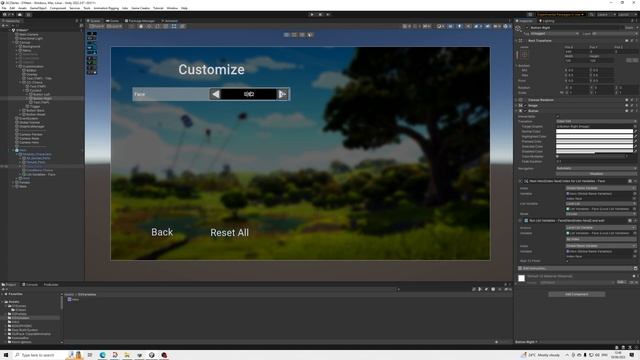Select Favorites in the Project panel
The height and width of the screenshot is (360, 640).
(x=16, y=294)
